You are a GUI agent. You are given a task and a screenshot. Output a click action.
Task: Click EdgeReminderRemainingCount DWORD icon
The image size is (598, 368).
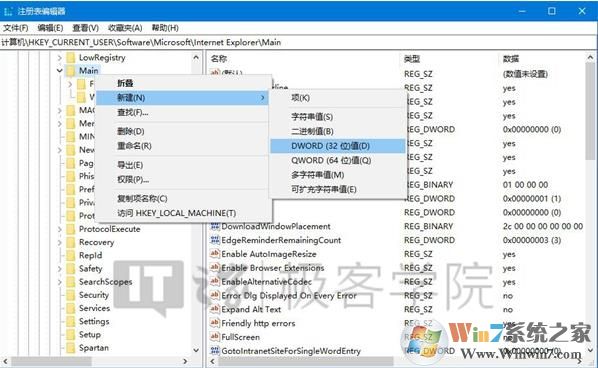(215, 240)
